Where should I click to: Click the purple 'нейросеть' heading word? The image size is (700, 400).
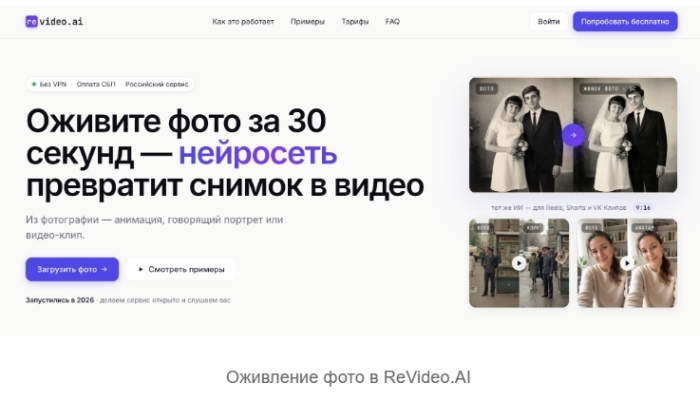point(258,153)
